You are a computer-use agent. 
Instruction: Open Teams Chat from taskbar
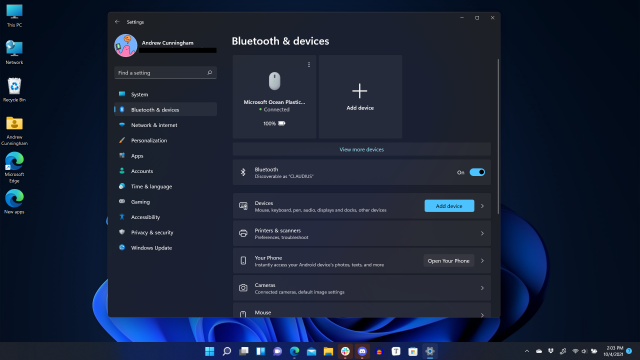tap(278, 351)
